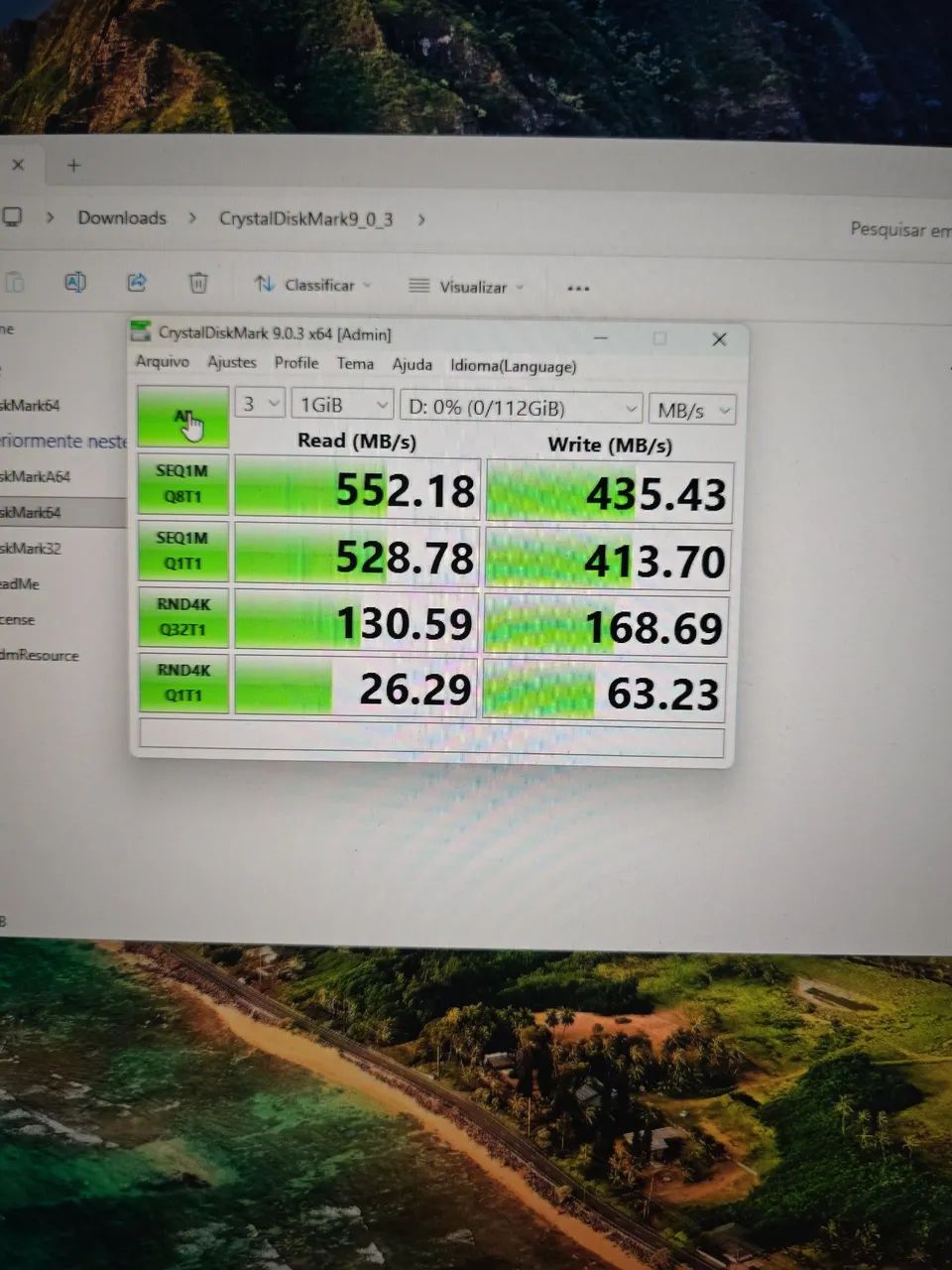Click the empty comment field below results
Viewport: 952px width, 1270px height.
click(432, 739)
